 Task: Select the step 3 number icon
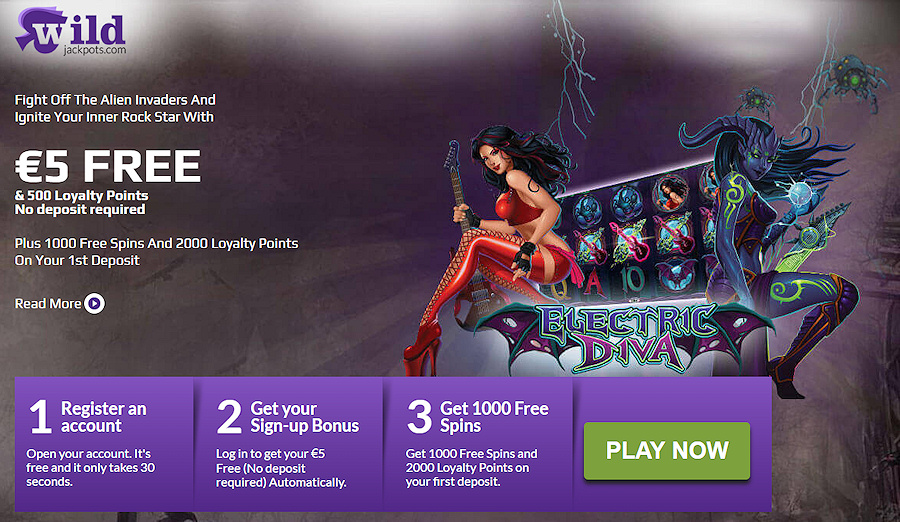pos(419,416)
